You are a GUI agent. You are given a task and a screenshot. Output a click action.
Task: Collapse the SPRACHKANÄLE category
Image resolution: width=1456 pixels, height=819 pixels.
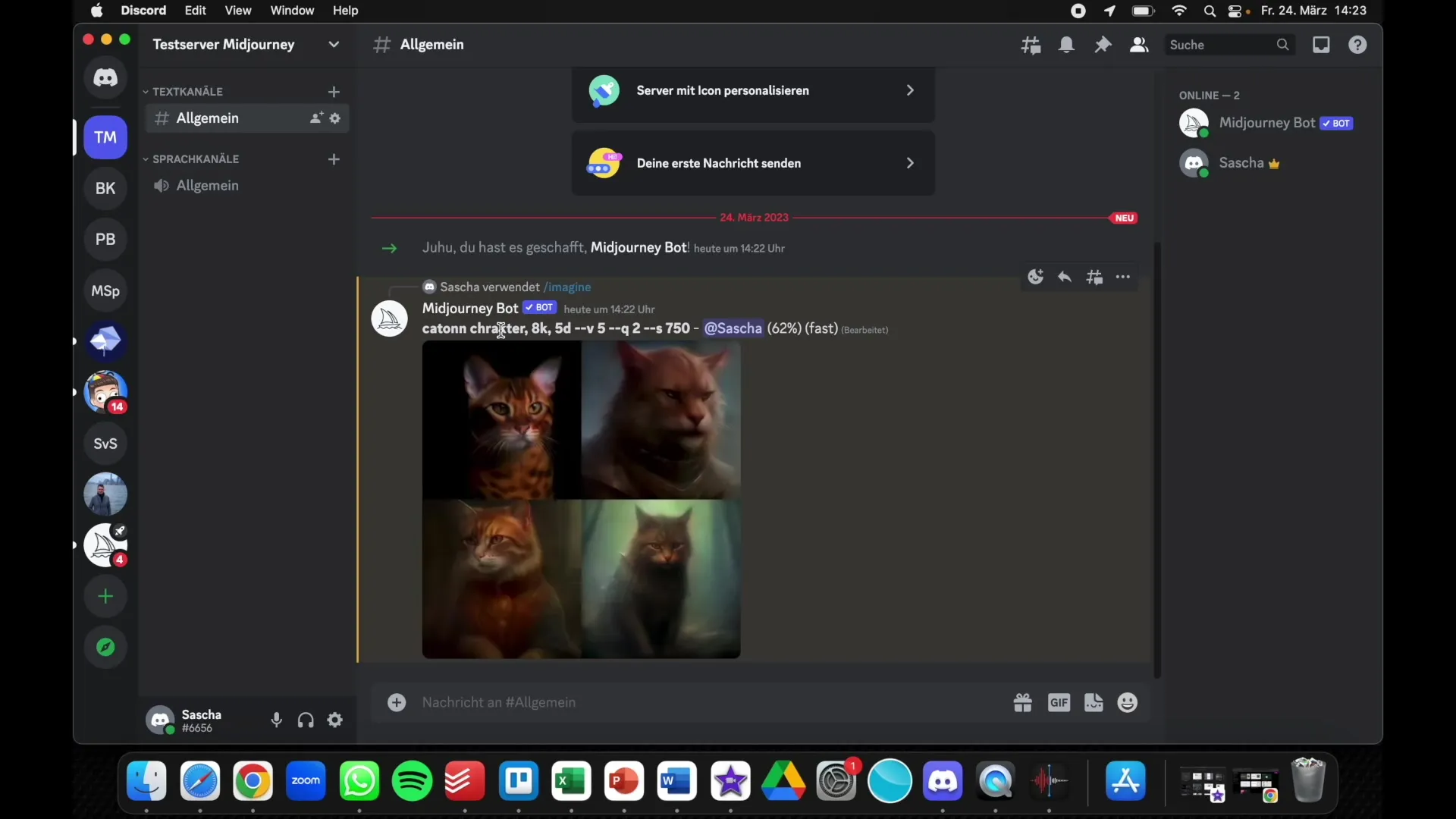195,159
